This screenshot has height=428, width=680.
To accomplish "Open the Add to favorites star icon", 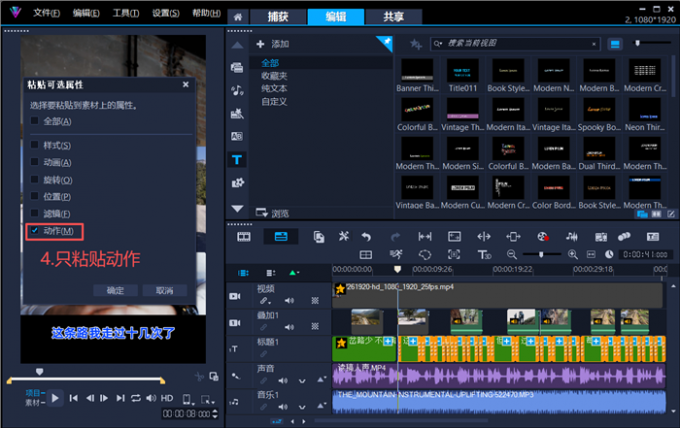I will click(415, 44).
